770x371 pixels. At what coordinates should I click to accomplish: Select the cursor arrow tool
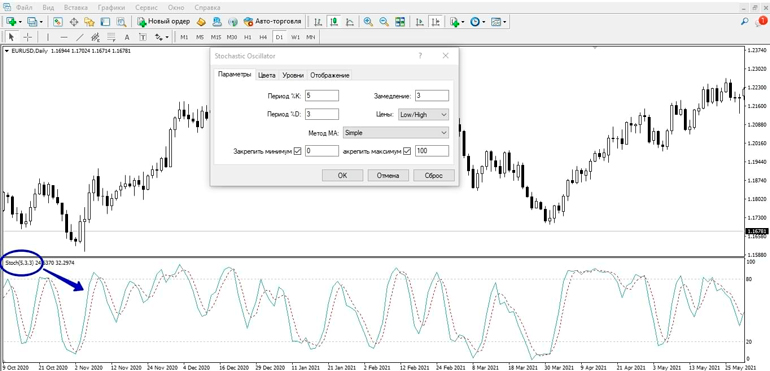click(x=12, y=37)
